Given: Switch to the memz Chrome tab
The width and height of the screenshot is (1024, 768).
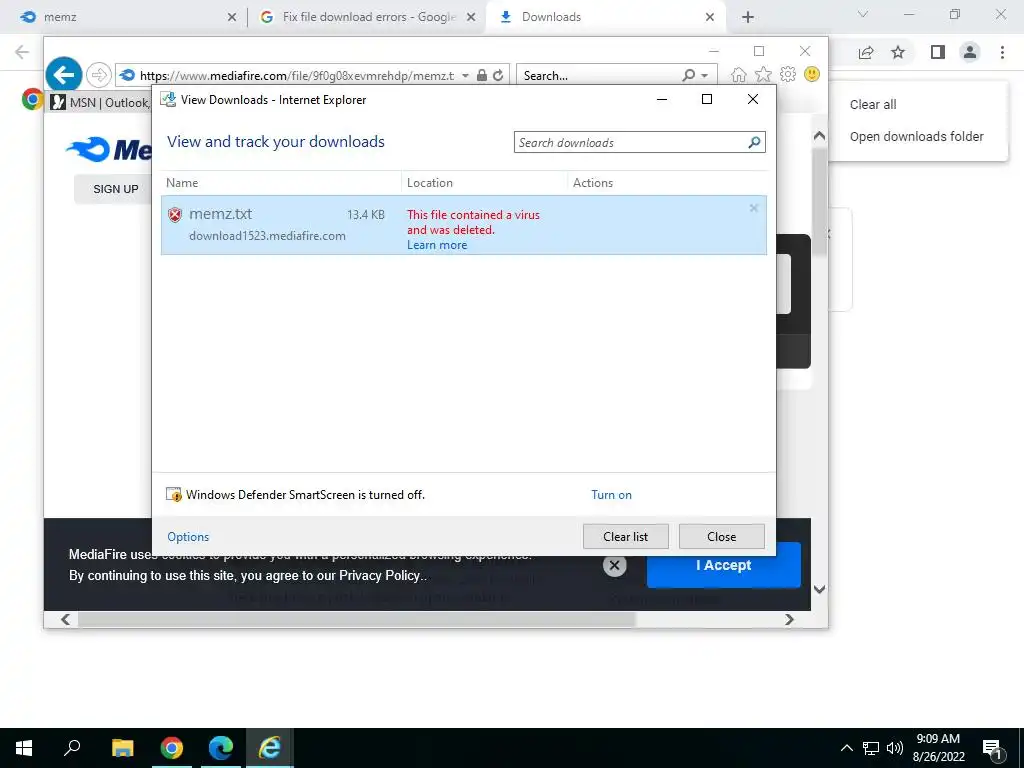Looking at the screenshot, I should 124,17.
